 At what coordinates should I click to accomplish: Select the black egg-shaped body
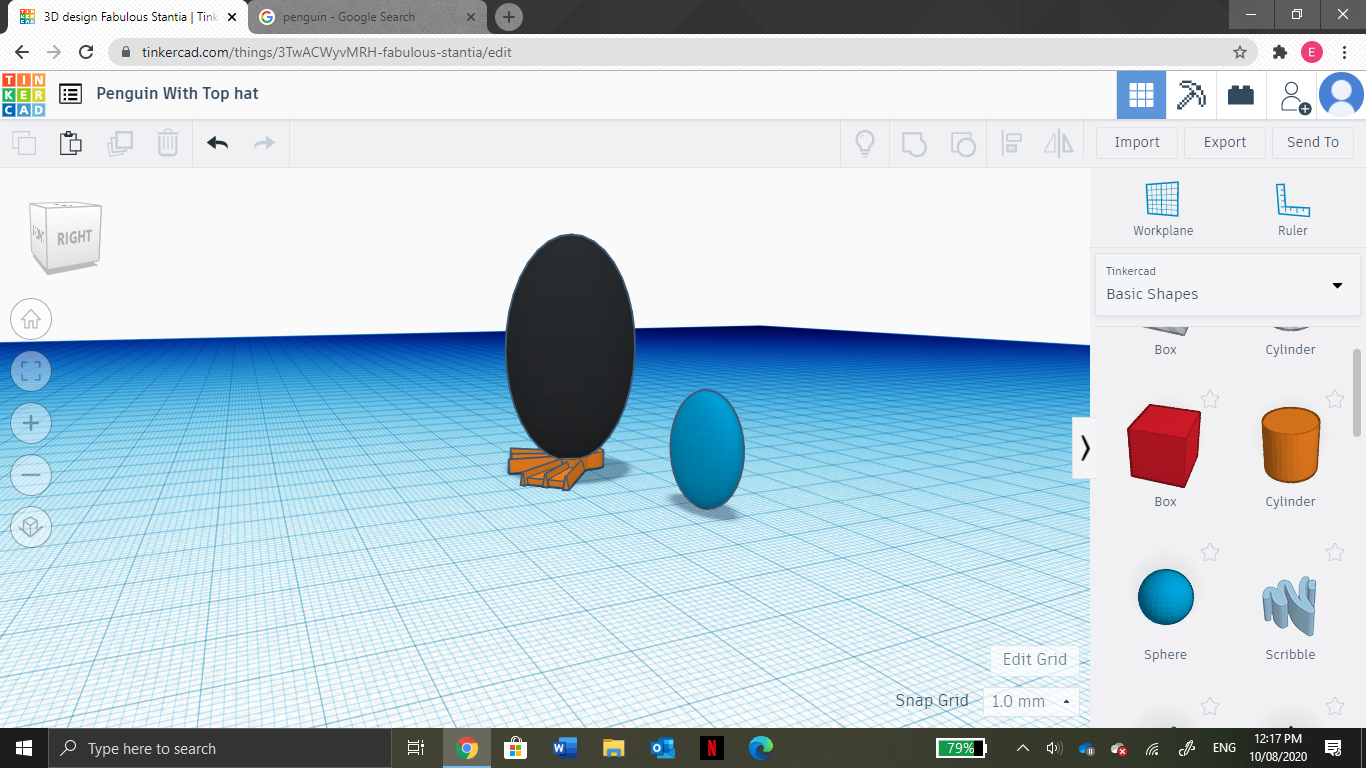tap(570, 346)
